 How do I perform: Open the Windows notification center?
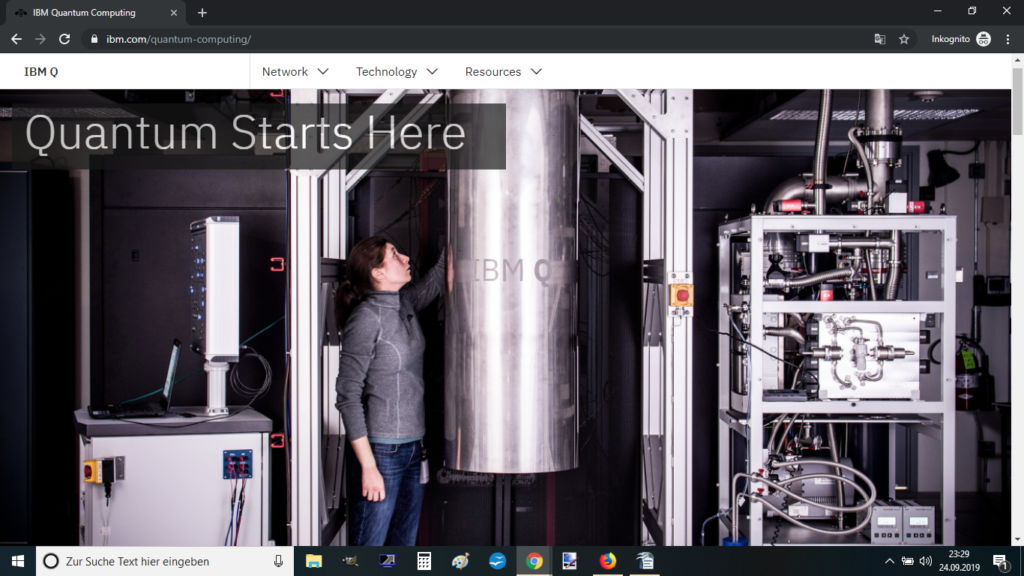pyautogui.click(x=1000, y=561)
